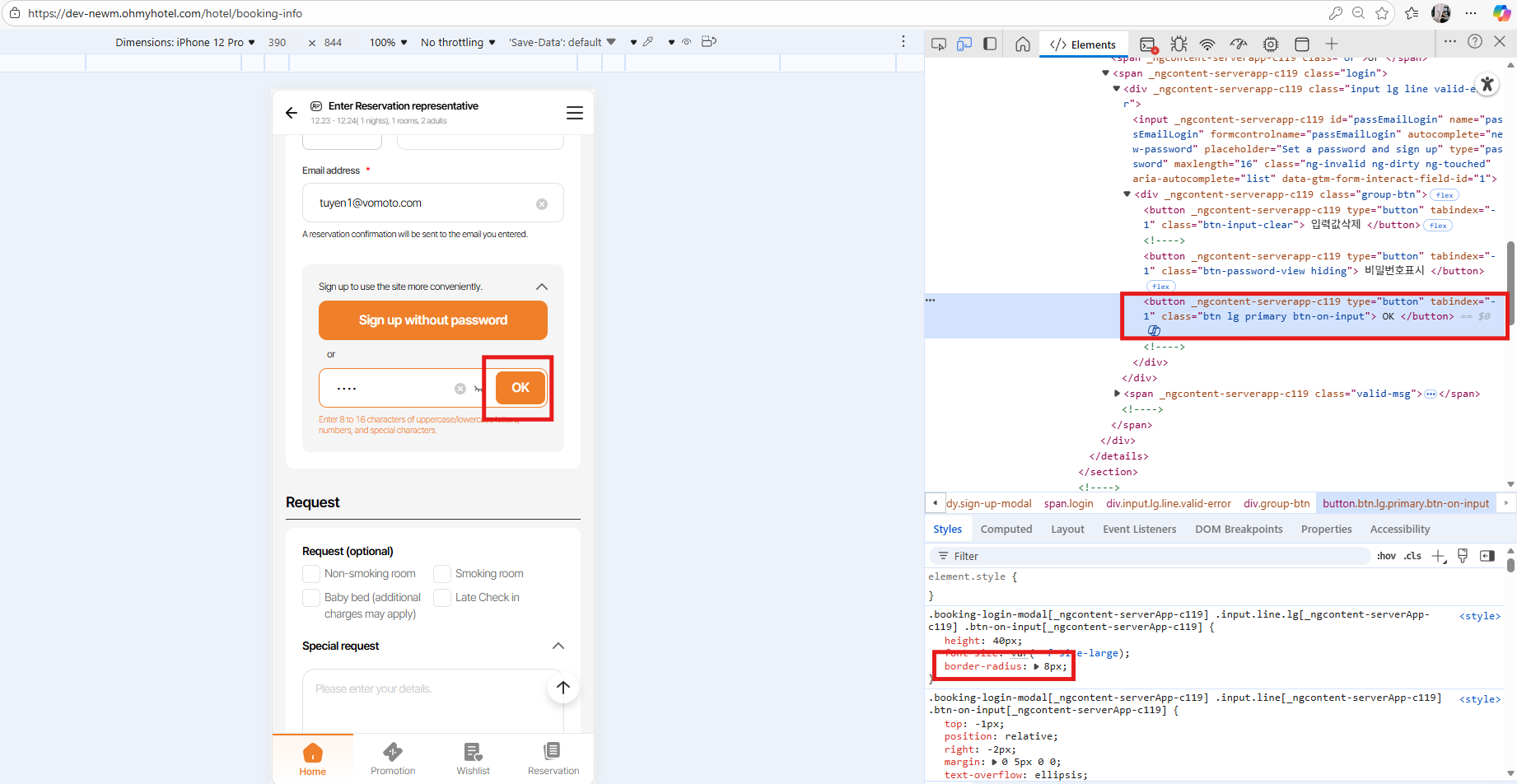This screenshot has width=1517, height=784.
Task: Open the favorites list icon
Action: pyautogui.click(x=1412, y=13)
